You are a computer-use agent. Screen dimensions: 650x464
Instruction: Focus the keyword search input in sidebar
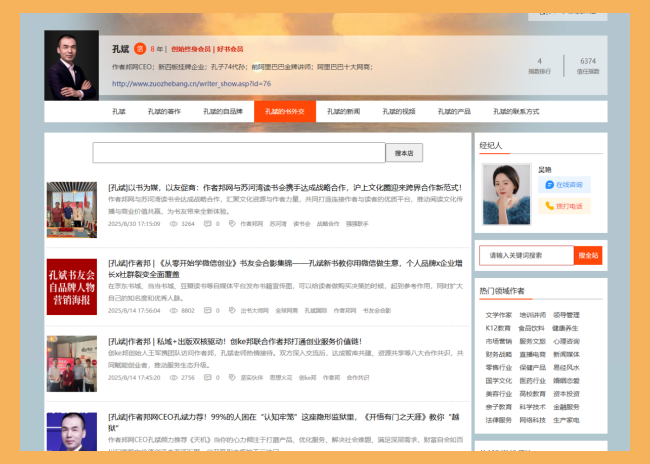pos(526,255)
